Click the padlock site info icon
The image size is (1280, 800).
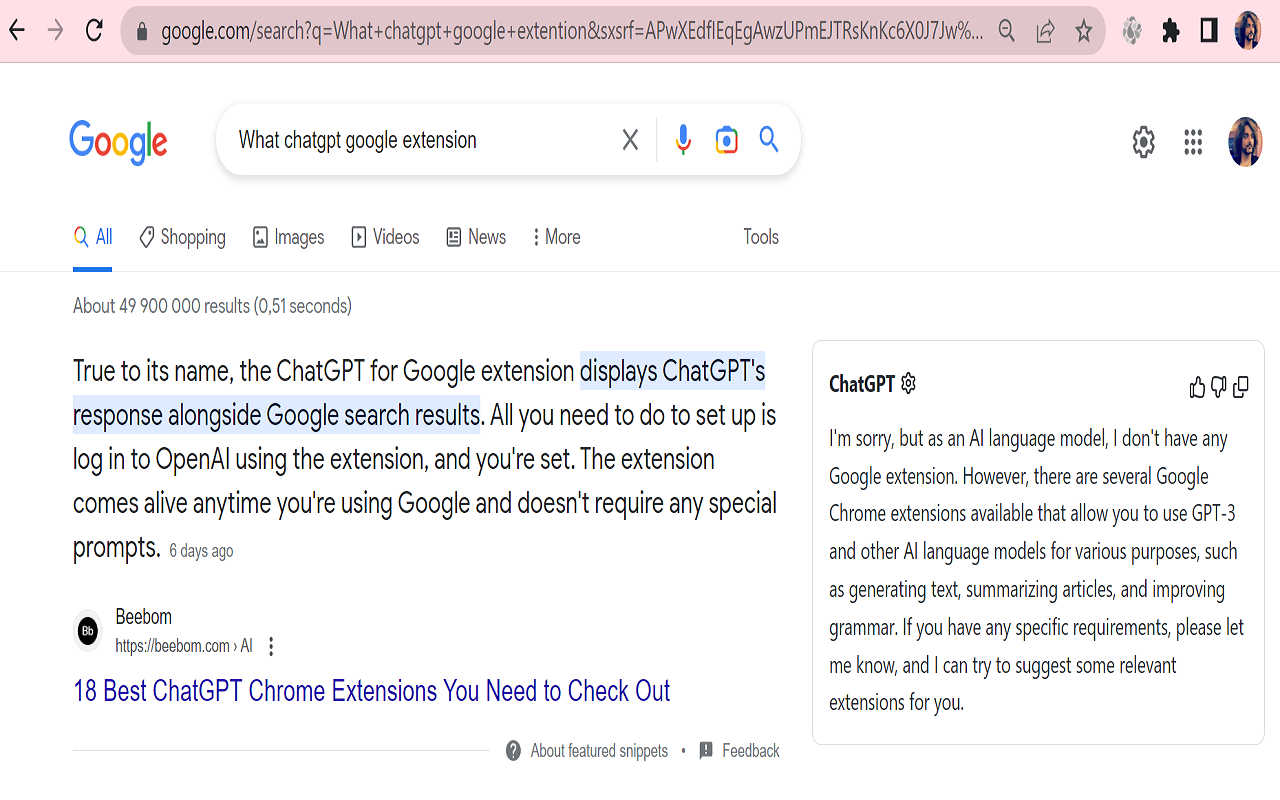click(141, 32)
